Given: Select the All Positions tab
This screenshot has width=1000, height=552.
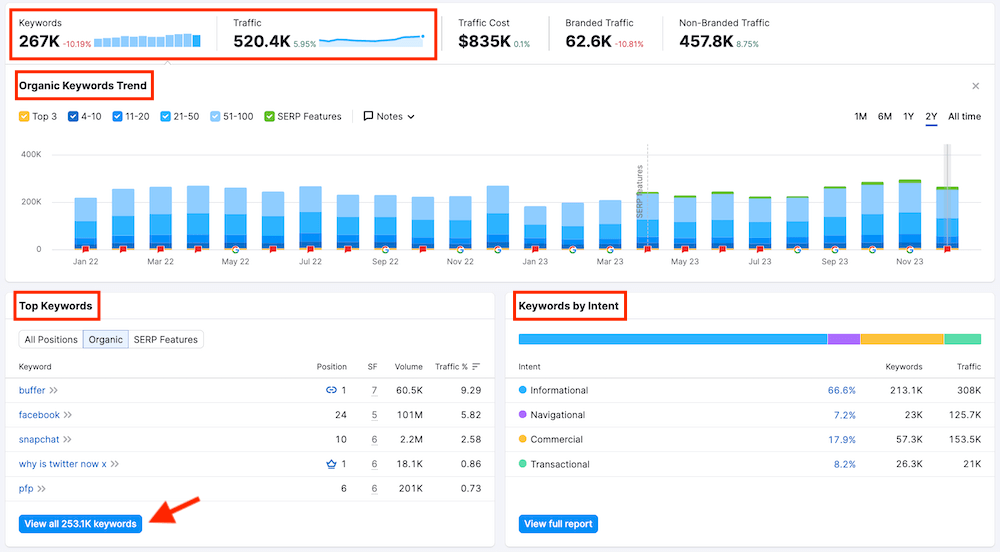Looking at the screenshot, I should (51, 340).
